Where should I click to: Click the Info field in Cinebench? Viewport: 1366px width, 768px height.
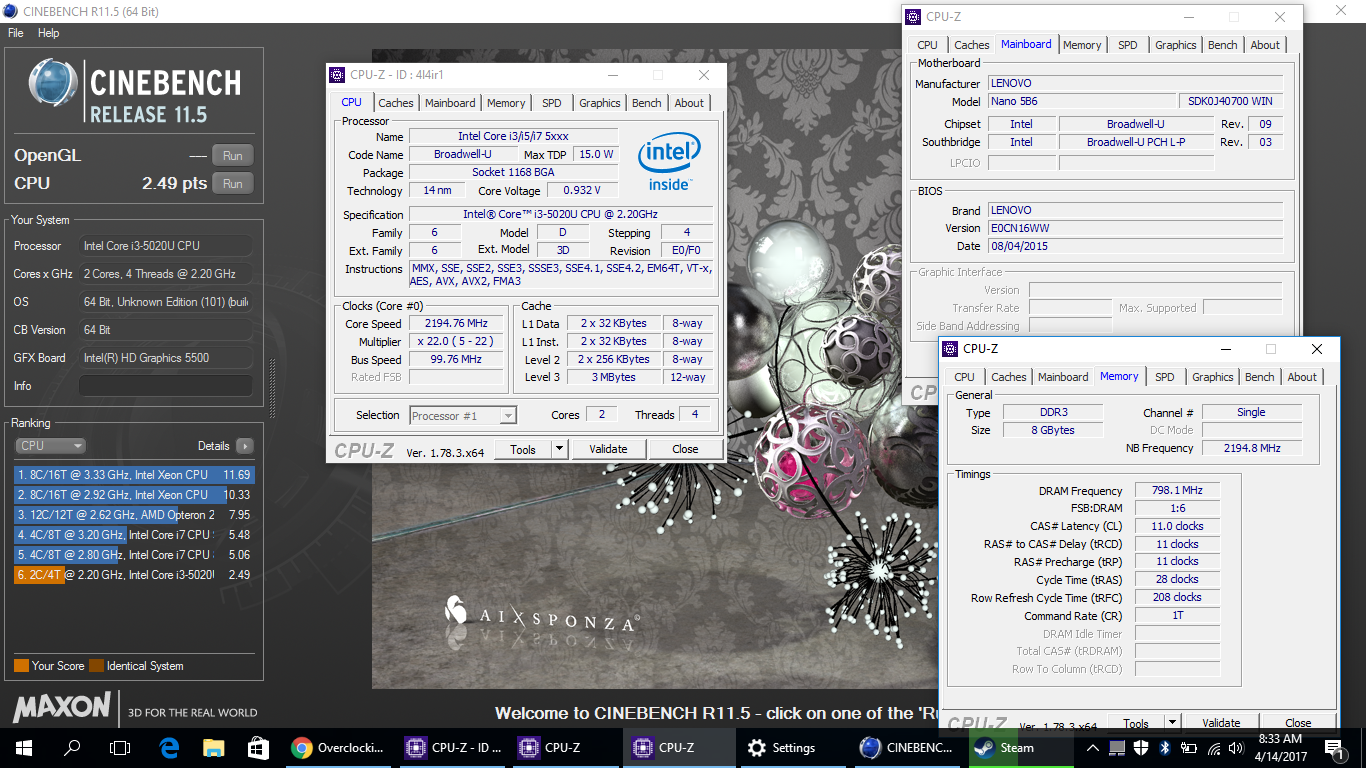point(165,386)
